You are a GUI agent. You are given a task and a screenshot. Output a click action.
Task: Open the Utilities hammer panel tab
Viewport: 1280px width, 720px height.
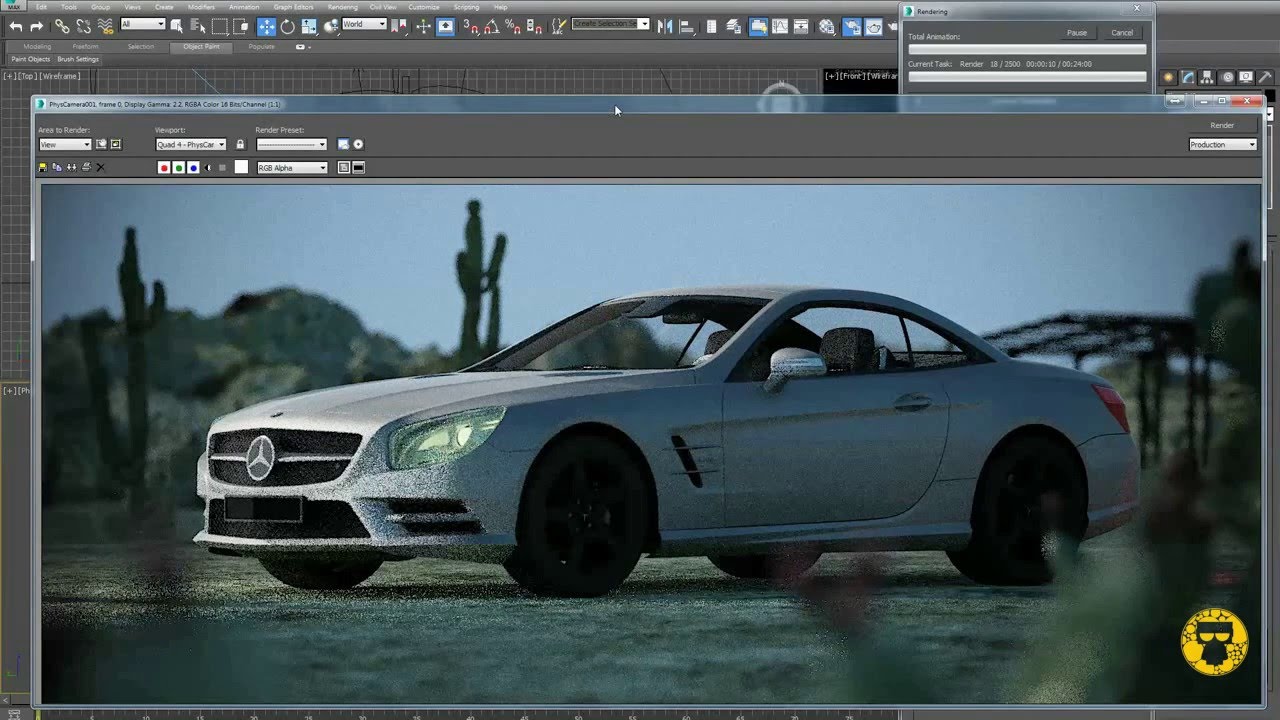click(1266, 77)
